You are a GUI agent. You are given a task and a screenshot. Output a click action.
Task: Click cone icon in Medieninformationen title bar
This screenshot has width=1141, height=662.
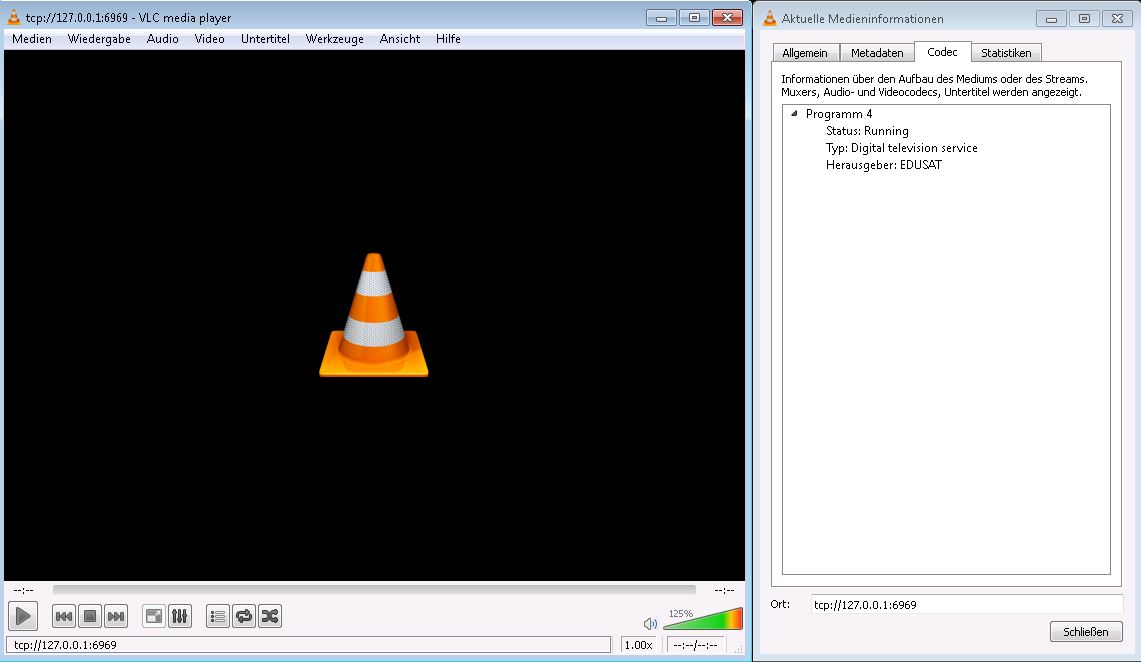pos(770,18)
